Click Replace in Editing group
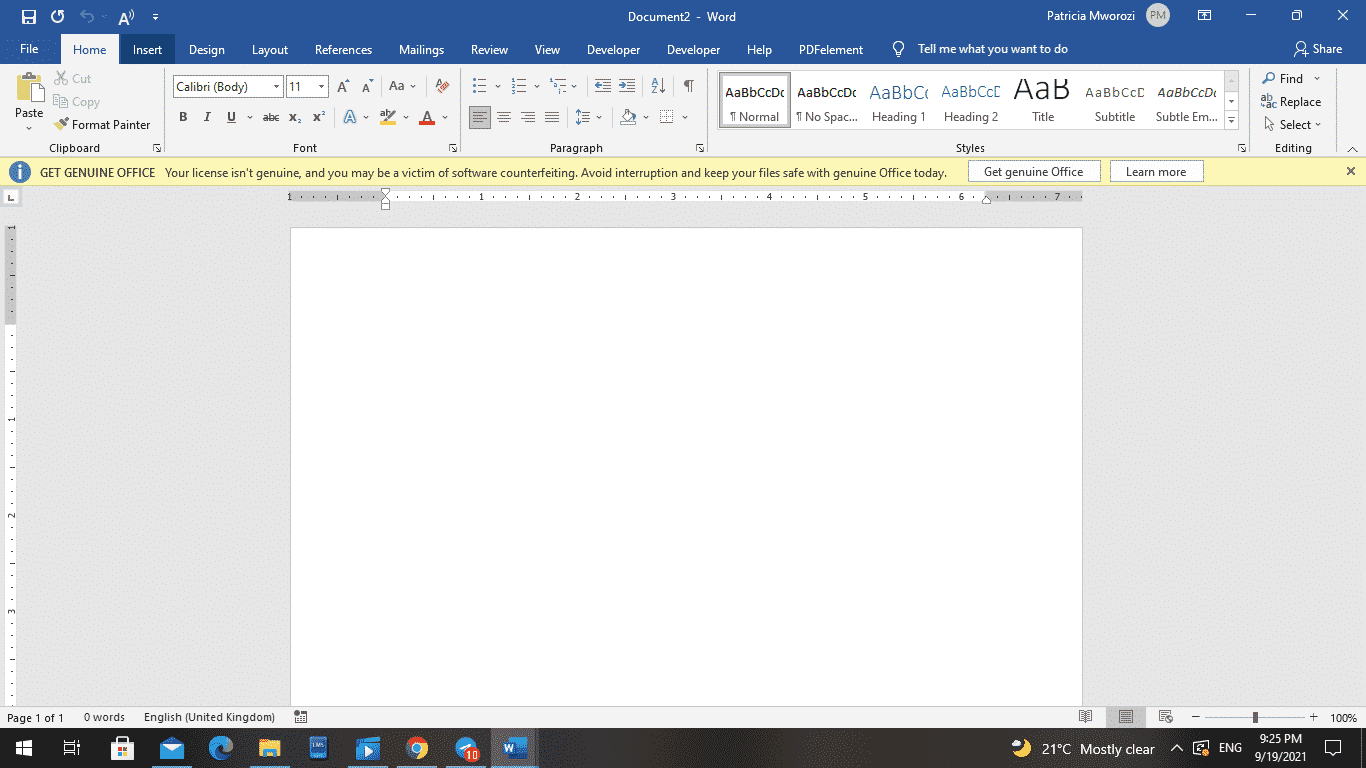Image resolution: width=1366 pixels, height=768 pixels. tap(1291, 101)
